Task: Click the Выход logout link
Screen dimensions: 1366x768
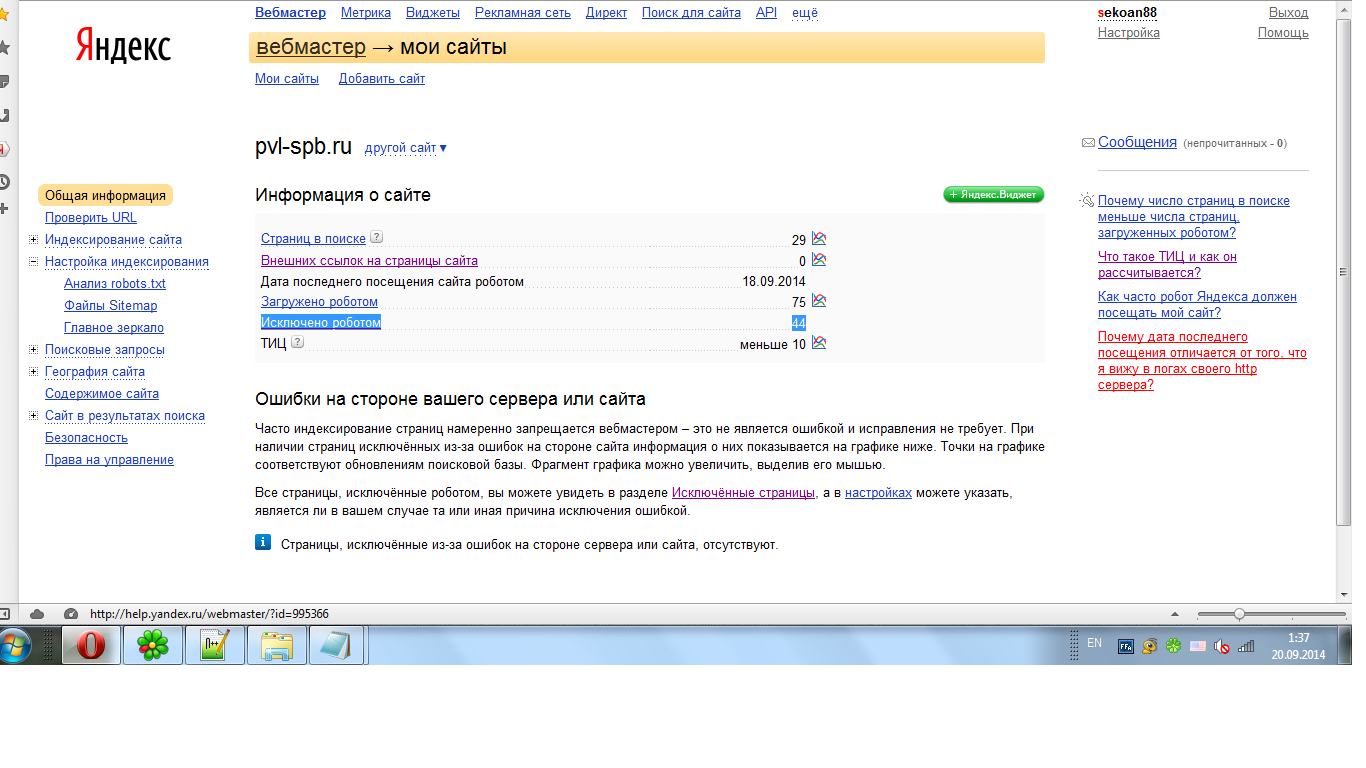Action: click(x=1288, y=13)
